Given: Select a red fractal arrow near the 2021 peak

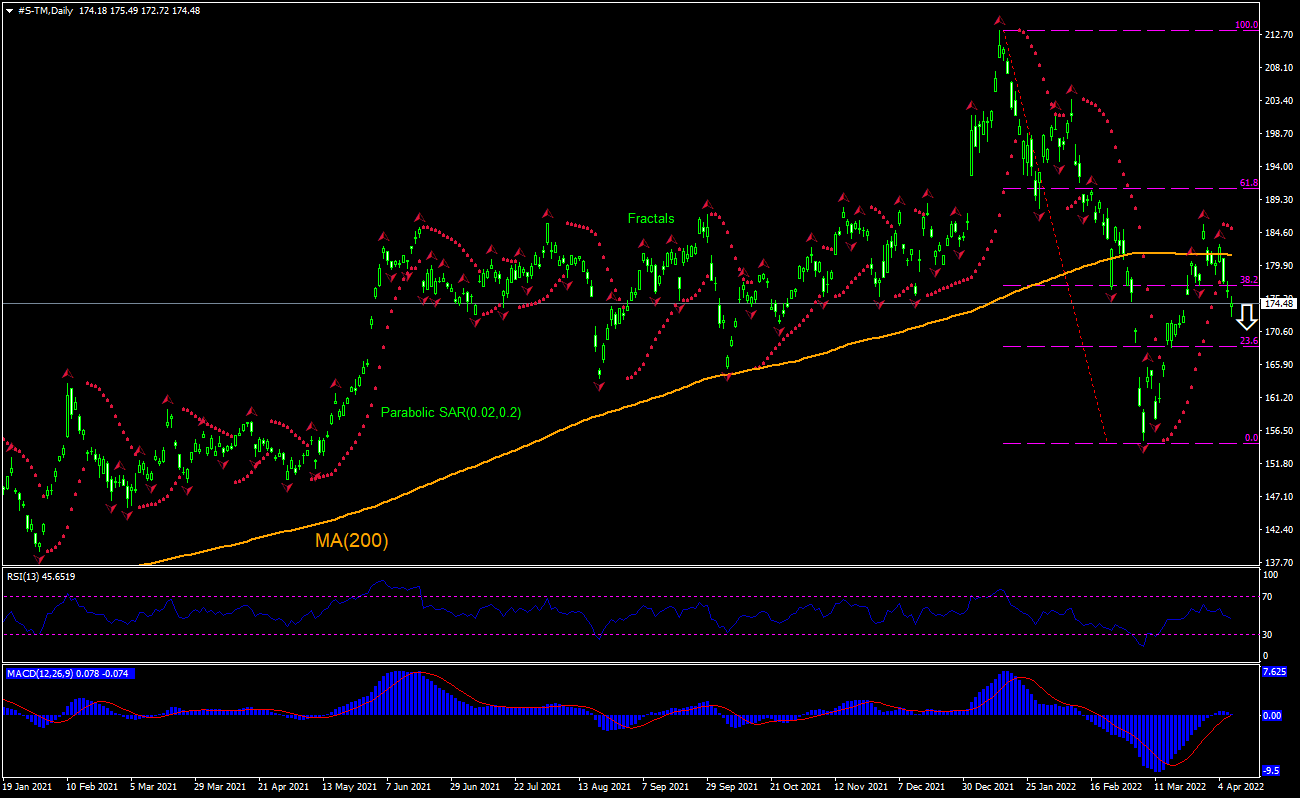Looking at the screenshot, I should (998, 18).
